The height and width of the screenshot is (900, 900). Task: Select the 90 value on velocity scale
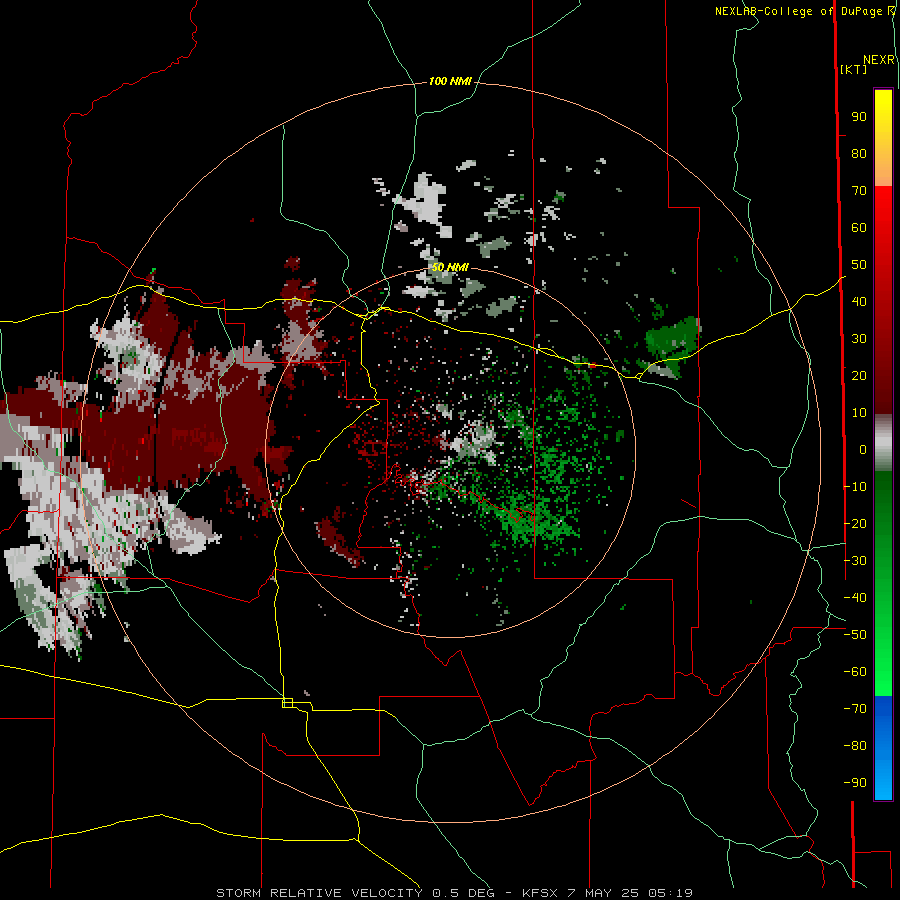click(859, 117)
